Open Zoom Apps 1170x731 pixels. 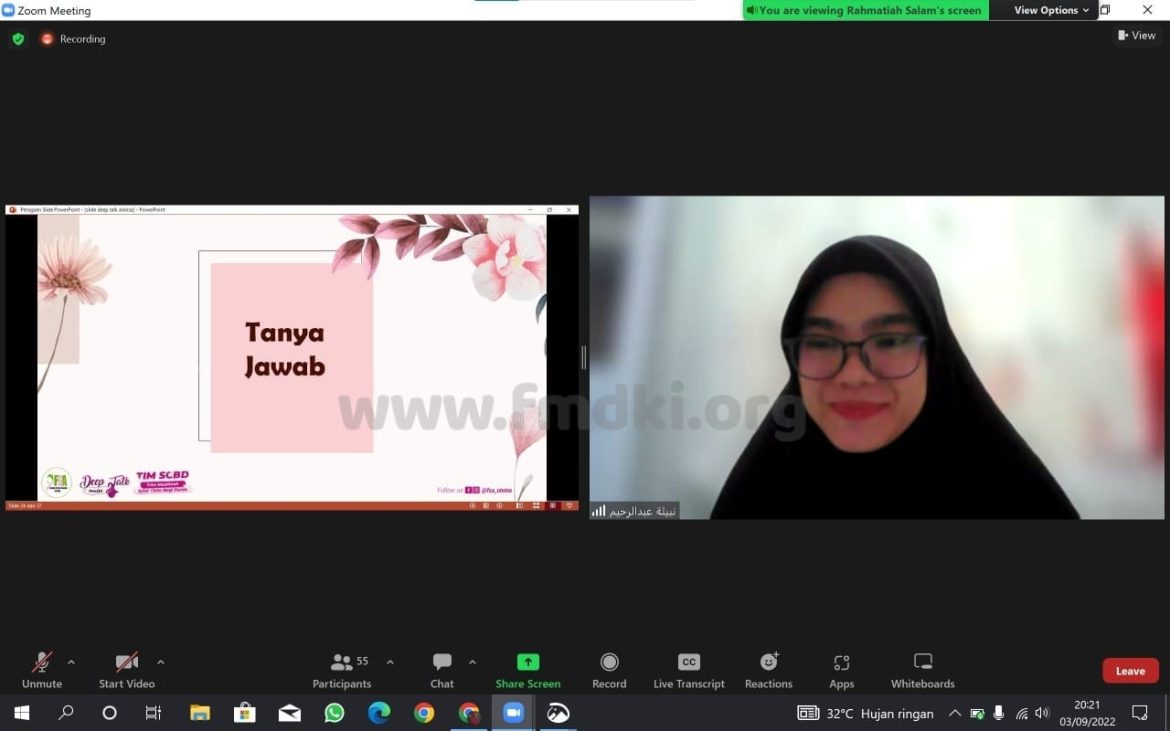pyautogui.click(x=841, y=670)
